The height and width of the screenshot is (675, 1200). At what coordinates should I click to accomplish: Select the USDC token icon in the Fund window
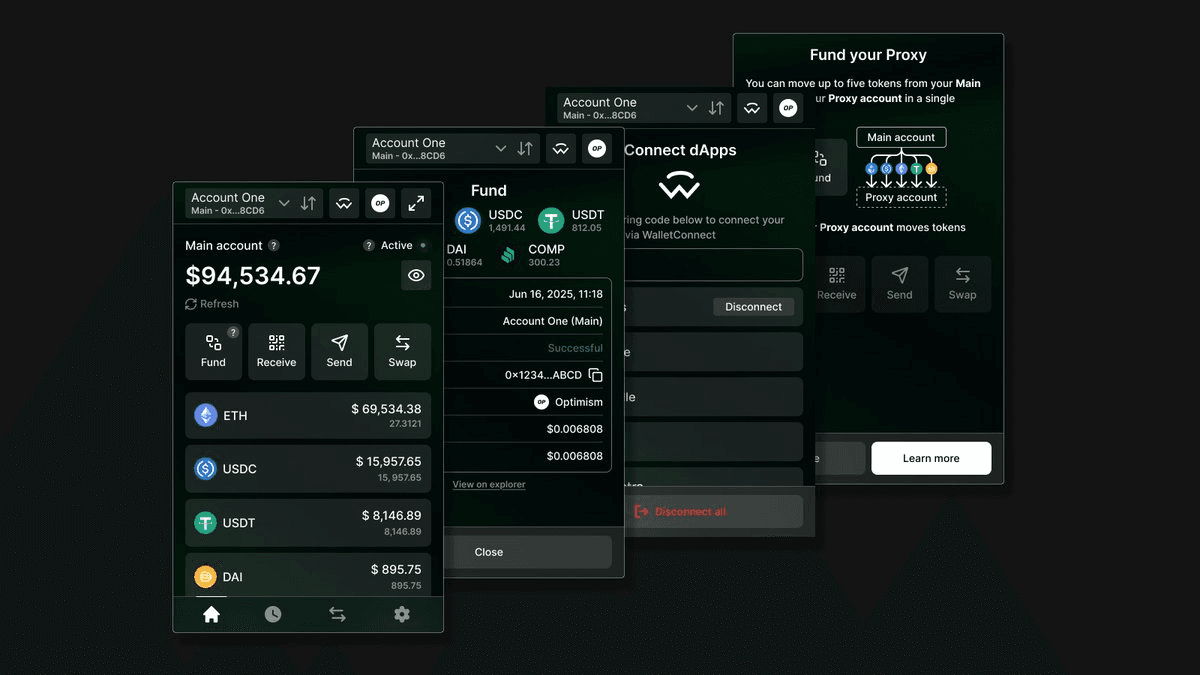(x=468, y=220)
